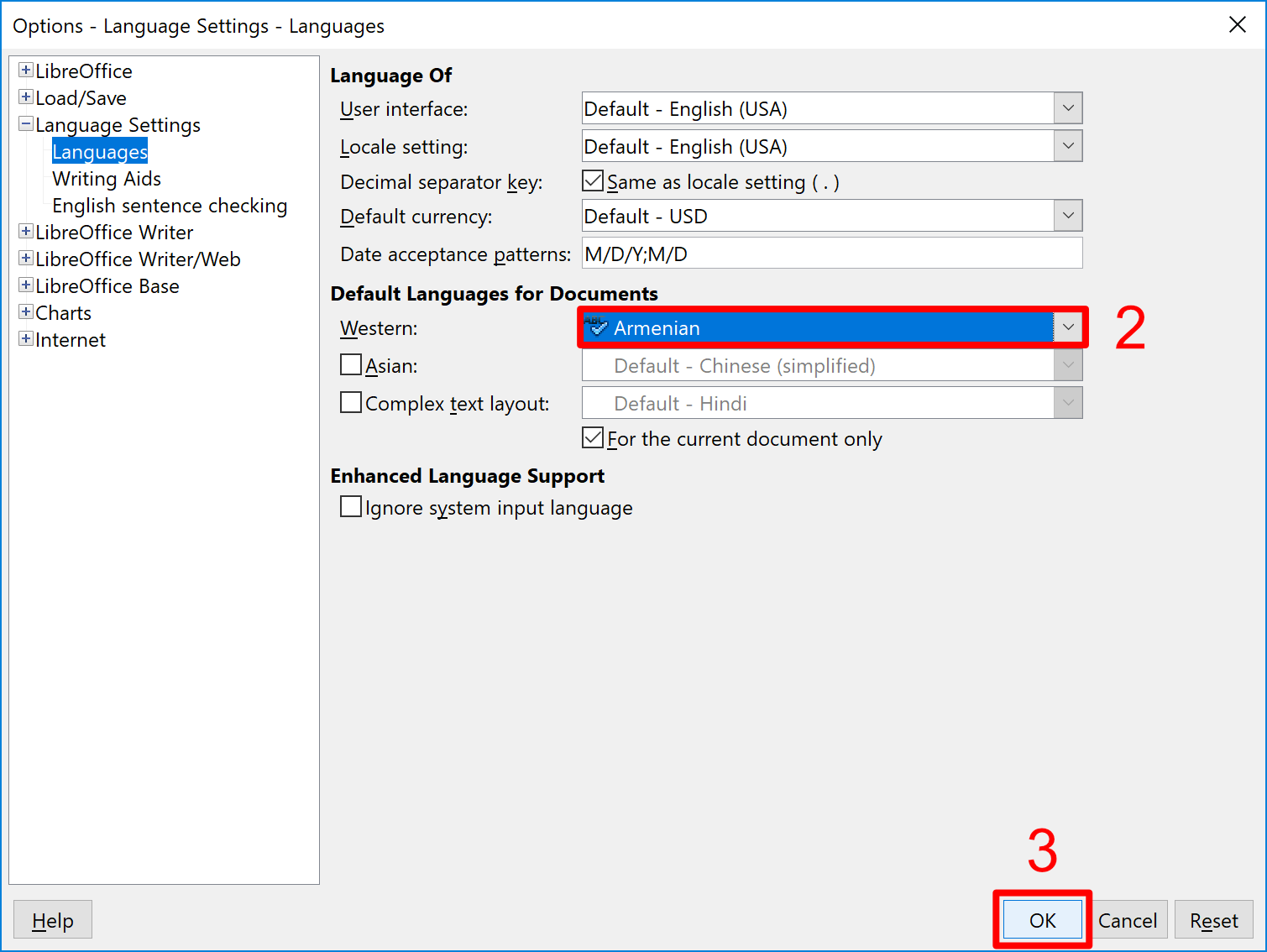Enable Ignore system input language

click(351, 506)
